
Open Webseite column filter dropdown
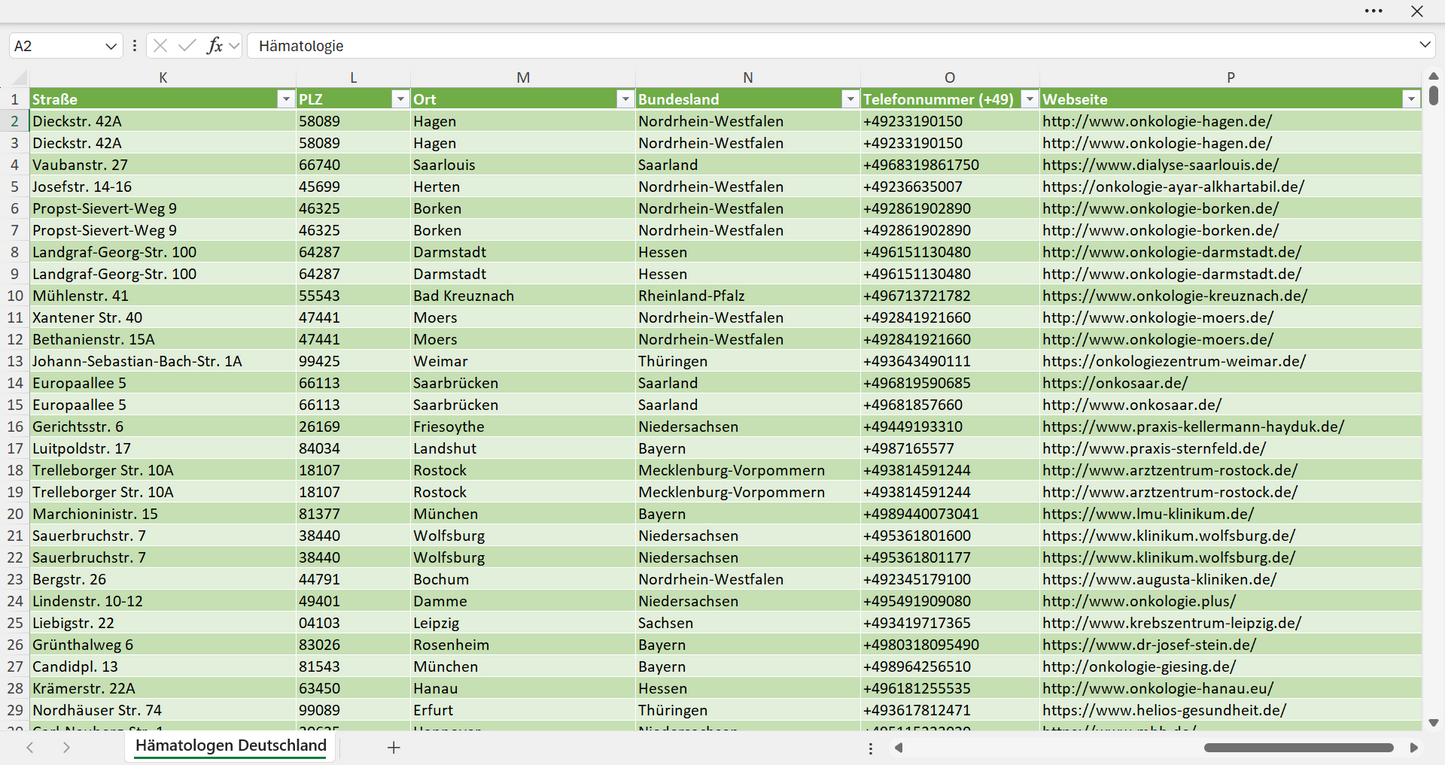[x=1411, y=99]
